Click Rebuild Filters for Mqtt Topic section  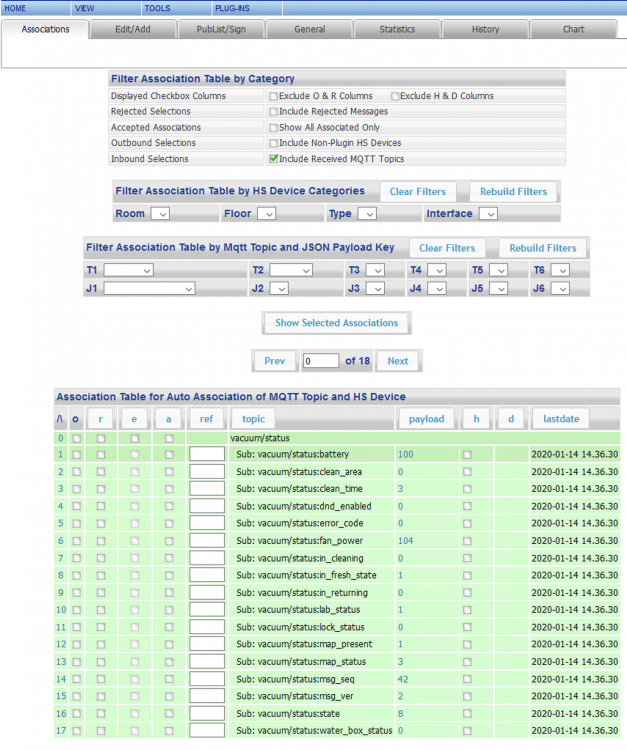click(542, 248)
